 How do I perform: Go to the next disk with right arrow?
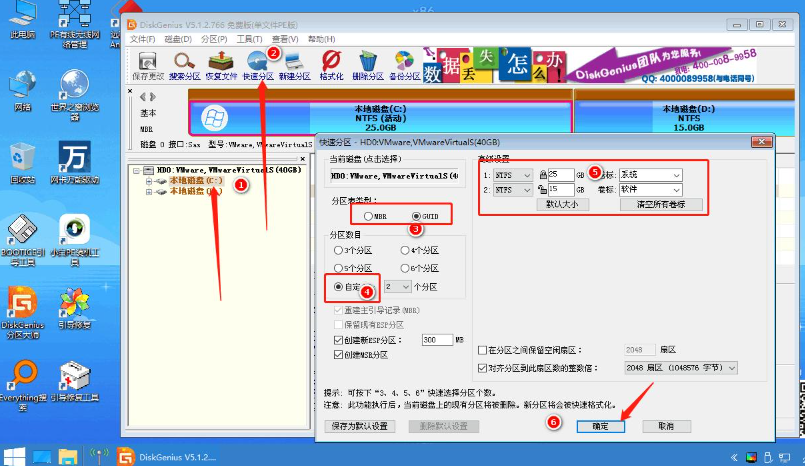point(153,96)
